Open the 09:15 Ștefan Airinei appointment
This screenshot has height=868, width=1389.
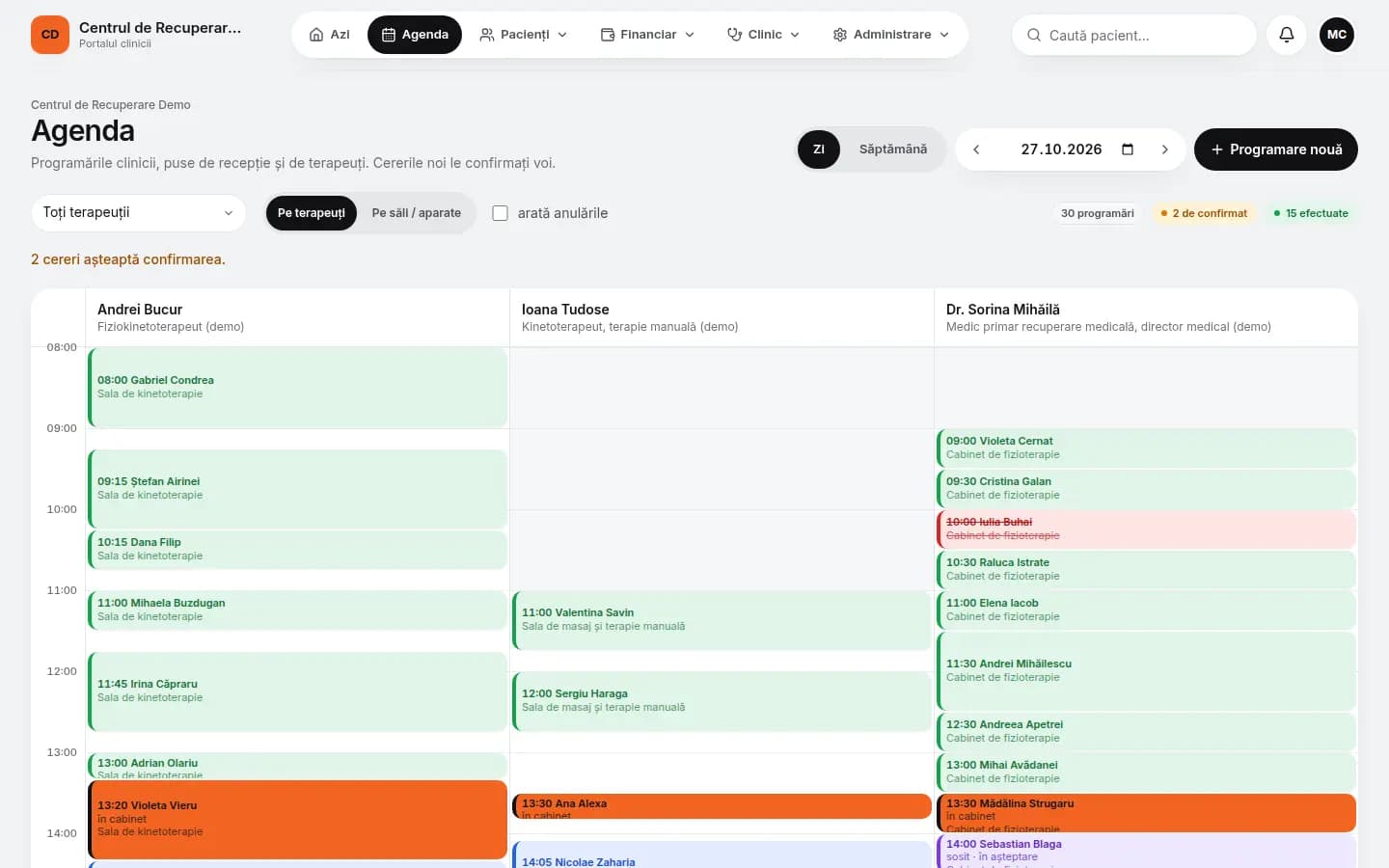tap(298, 488)
